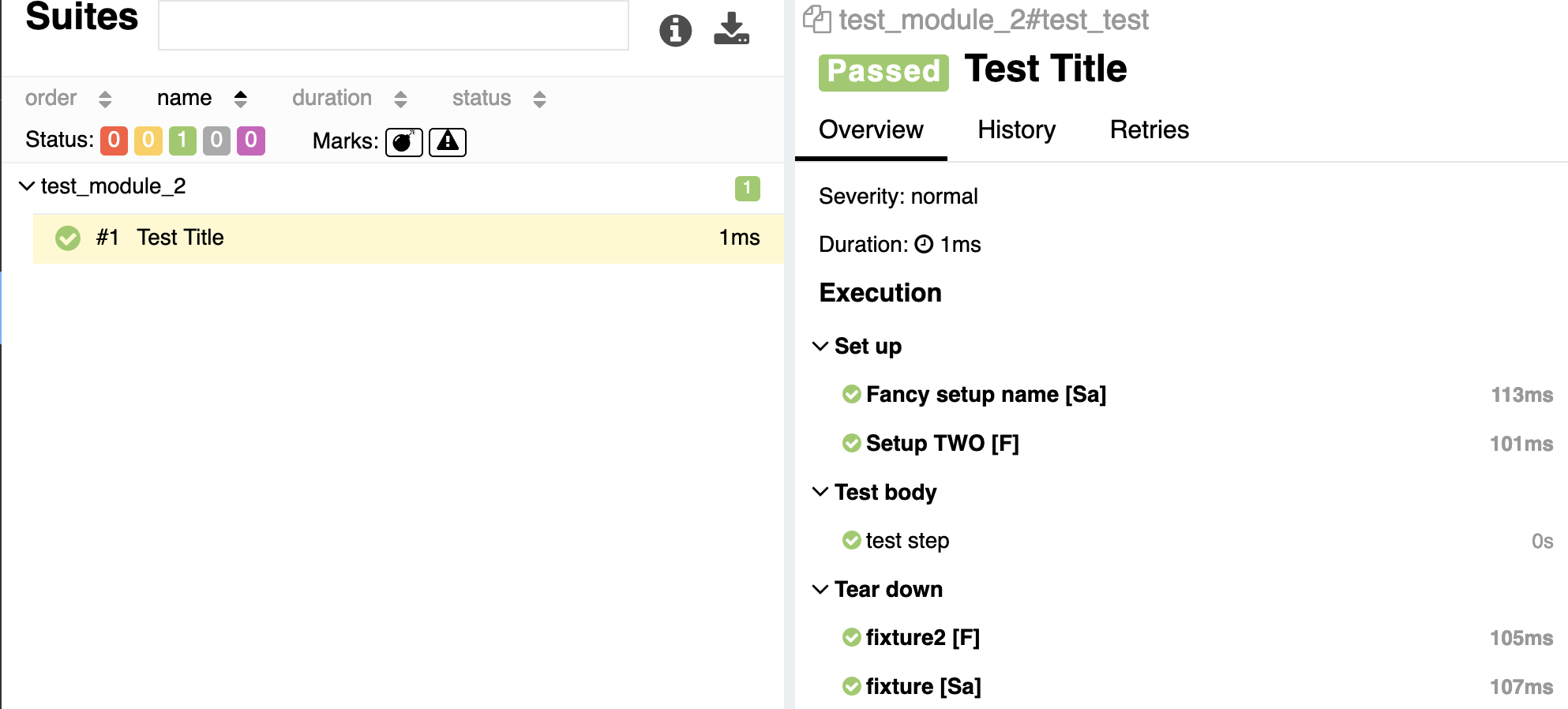Click the green check icon beside fixture [Sa]
The image size is (1568, 709).
pos(852,686)
